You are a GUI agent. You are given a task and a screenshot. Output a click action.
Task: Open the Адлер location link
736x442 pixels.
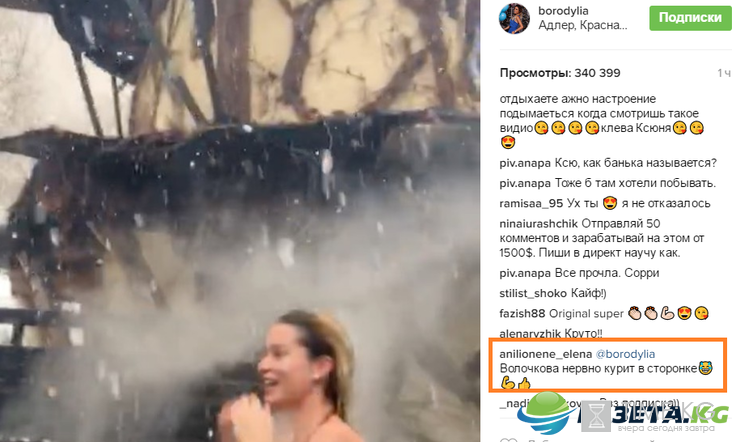point(583,25)
